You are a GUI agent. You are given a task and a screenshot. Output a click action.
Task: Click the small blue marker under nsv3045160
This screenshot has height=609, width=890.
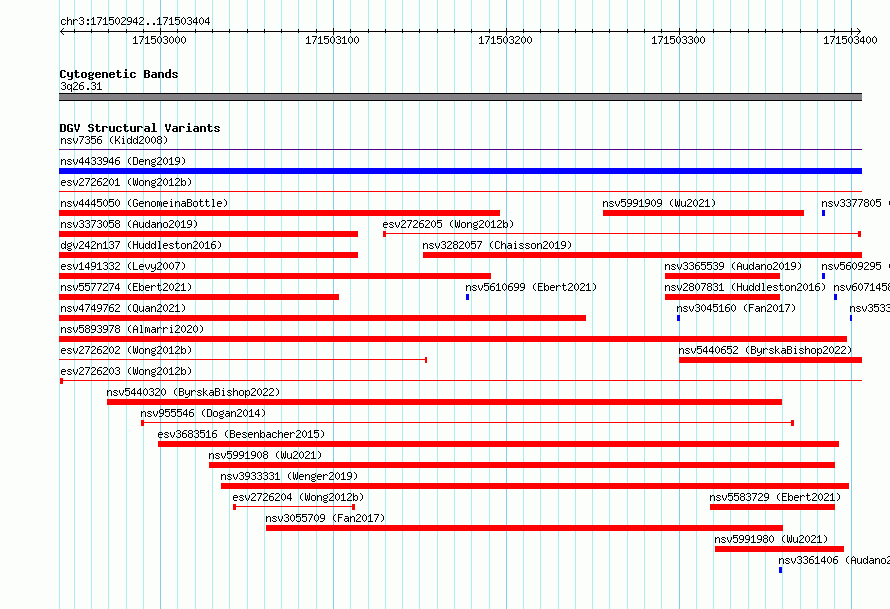(678, 318)
